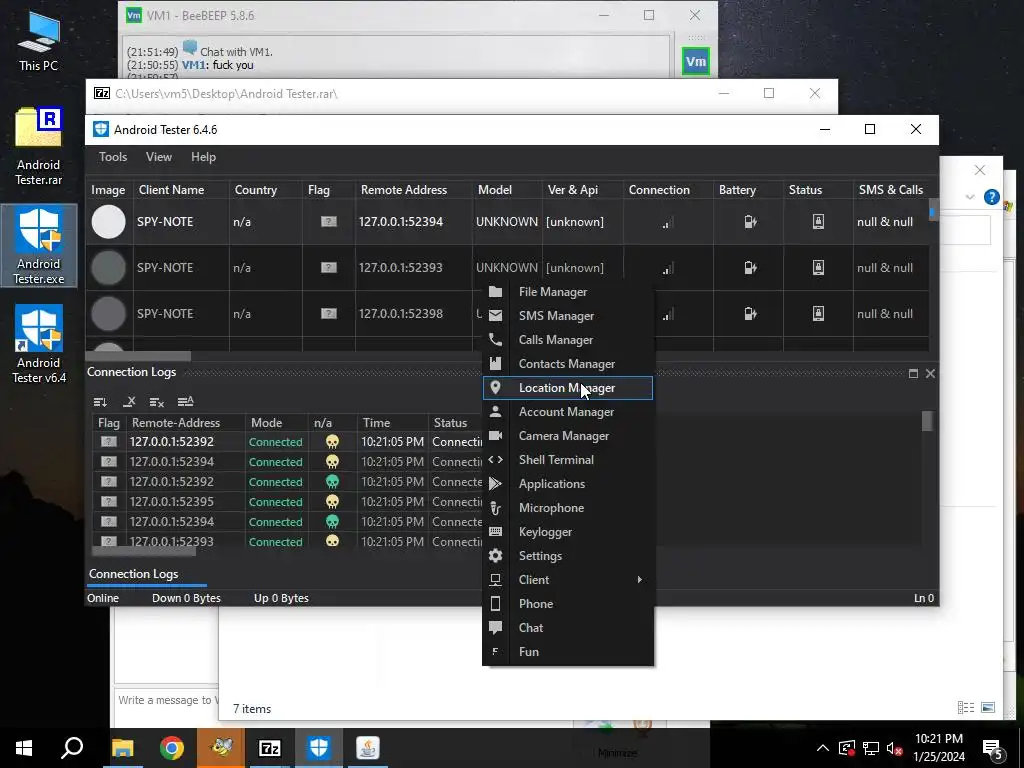Switch to 7-Zip in taskbar
This screenshot has height=768, width=1024.
point(270,748)
